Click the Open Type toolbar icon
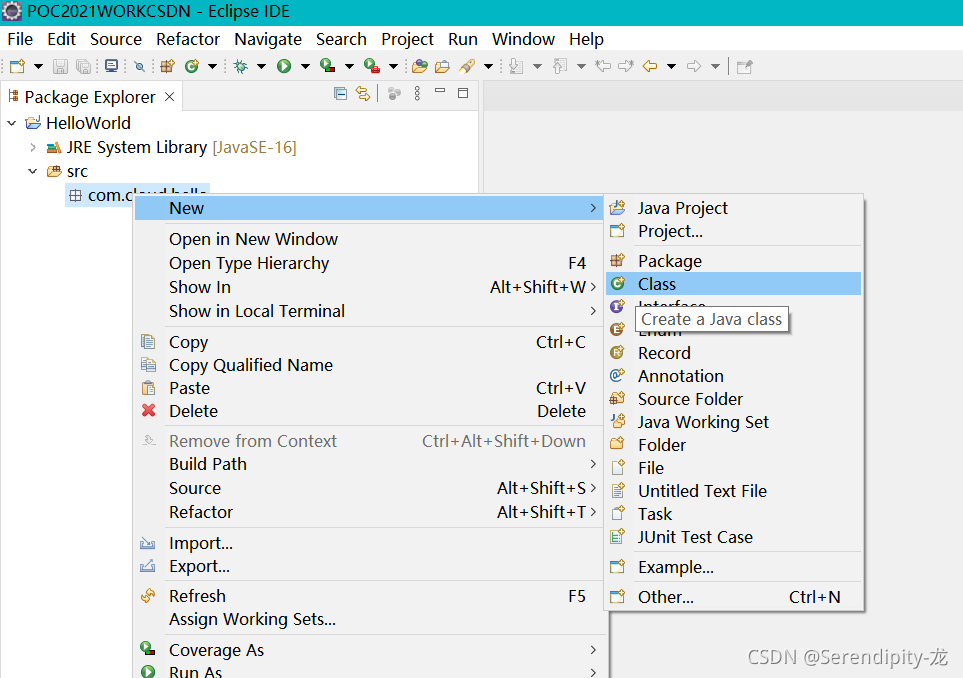This screenshot has height=678, width=963. (x=419, y=66)
